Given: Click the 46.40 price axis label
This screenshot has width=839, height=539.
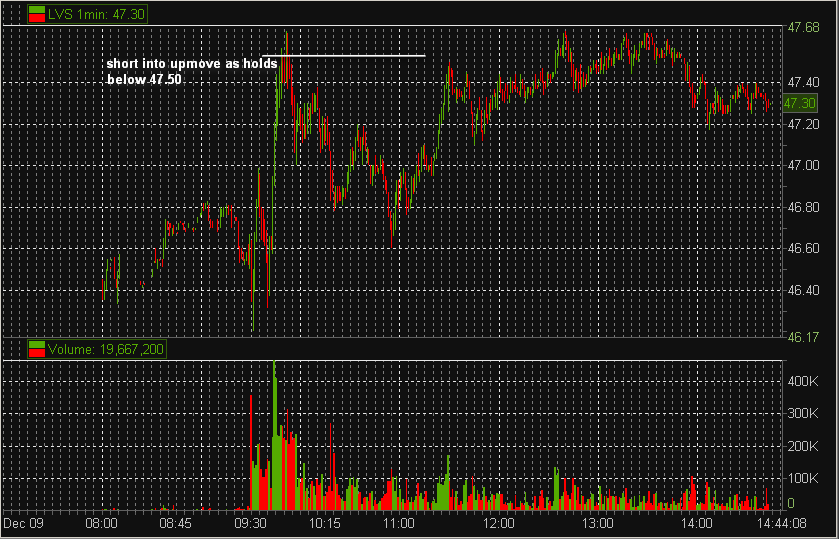Looking at the screenshot, I should pyautogui.click(x=803, y=290).
